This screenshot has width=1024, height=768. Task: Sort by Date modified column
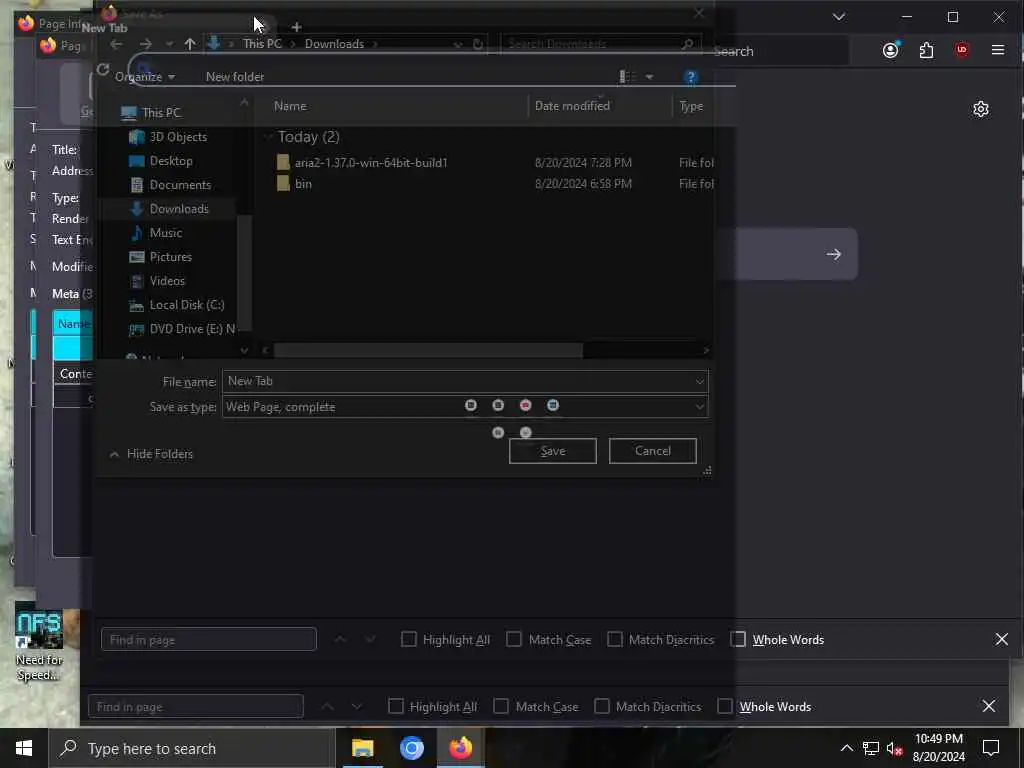point(572,106)
